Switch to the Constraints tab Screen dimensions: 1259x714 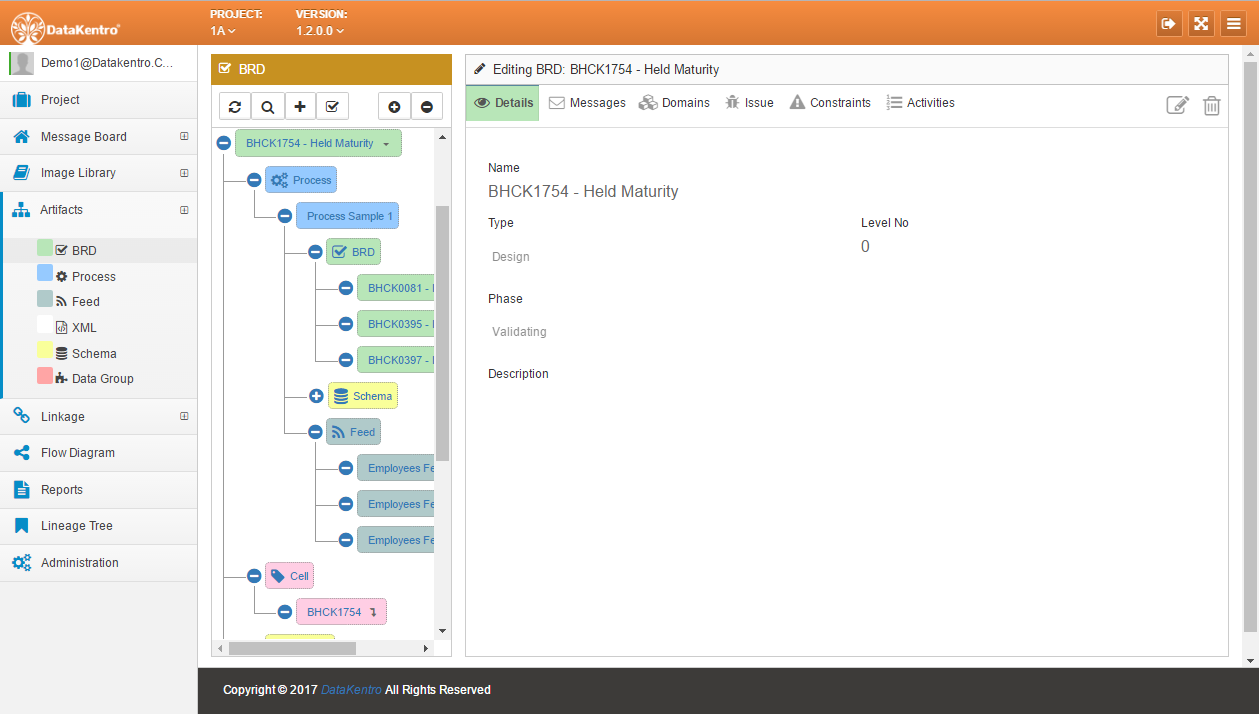click(x=830, y=103)
